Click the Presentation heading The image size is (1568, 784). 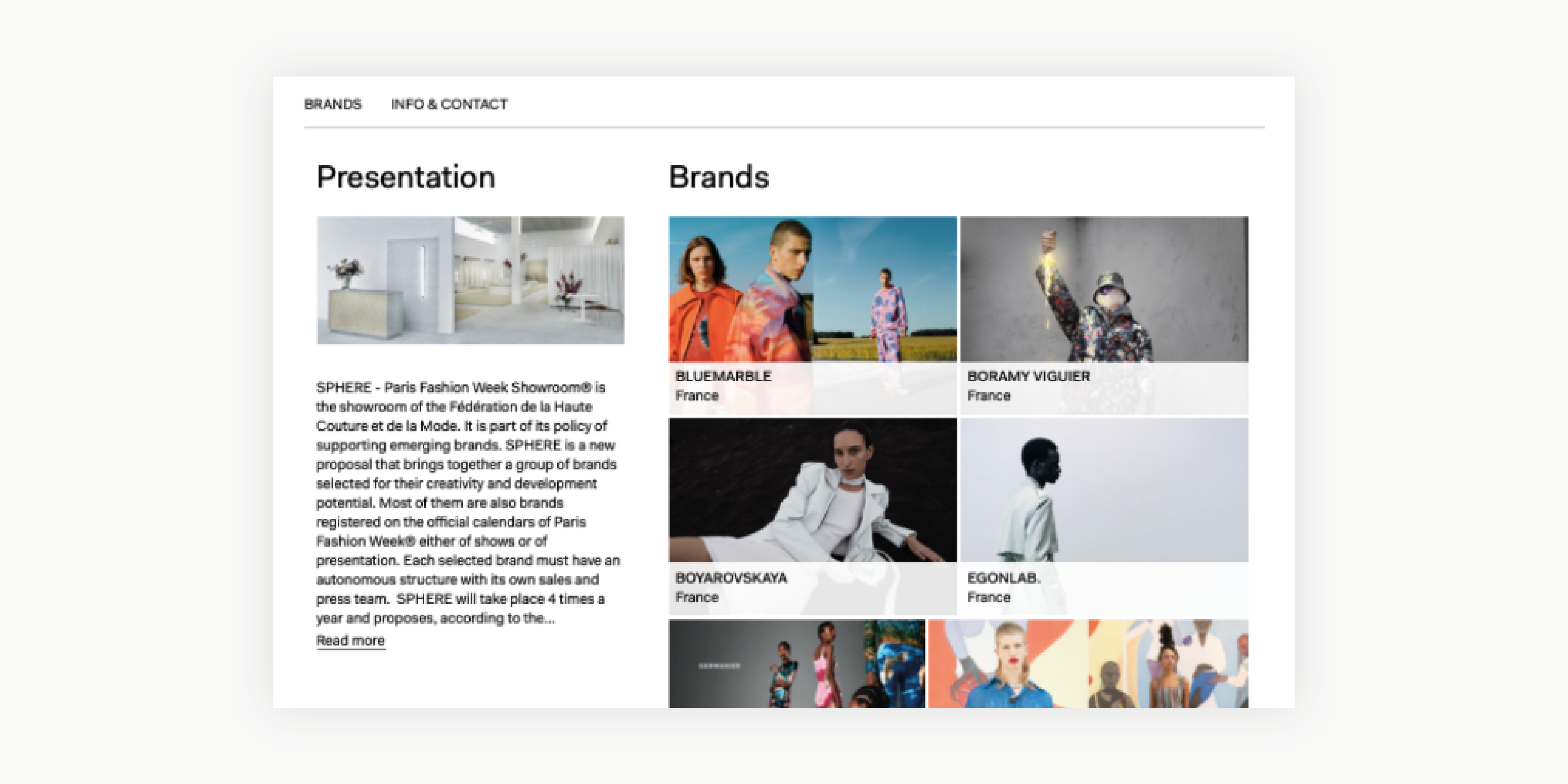tap(406, 178)
